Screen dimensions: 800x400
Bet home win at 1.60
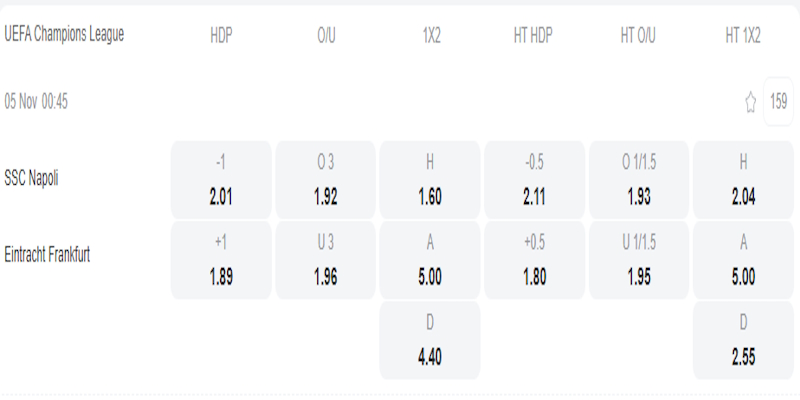430,180
